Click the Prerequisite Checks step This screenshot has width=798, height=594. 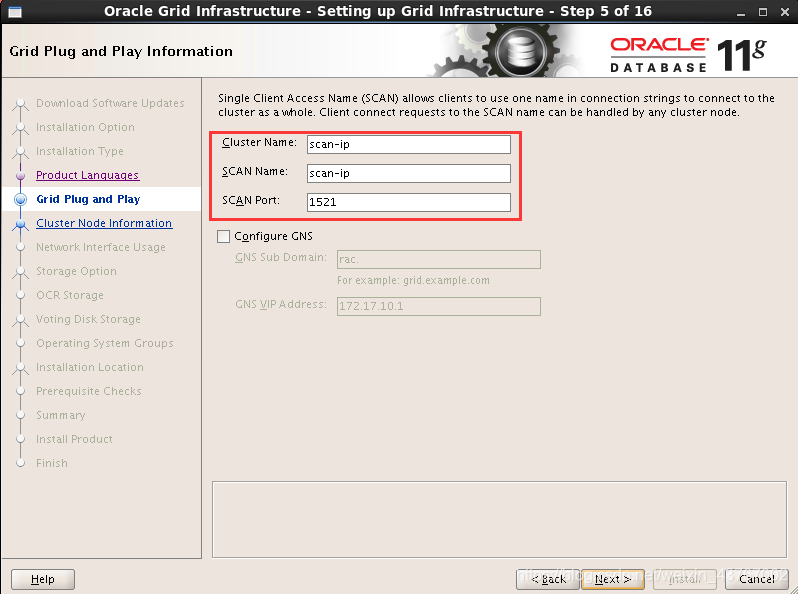click(x=89, y=391)
